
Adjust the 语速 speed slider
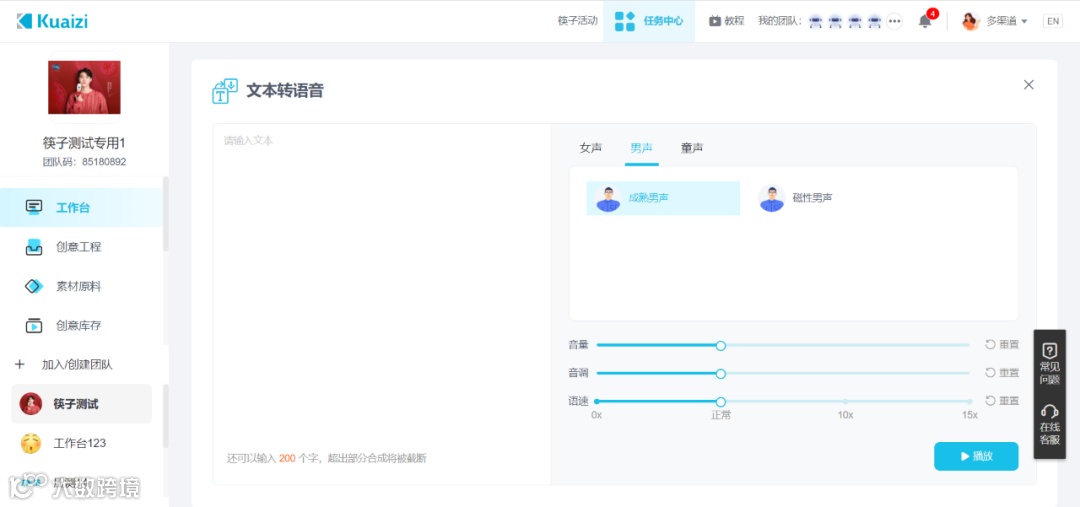click(x=720, y=402)
